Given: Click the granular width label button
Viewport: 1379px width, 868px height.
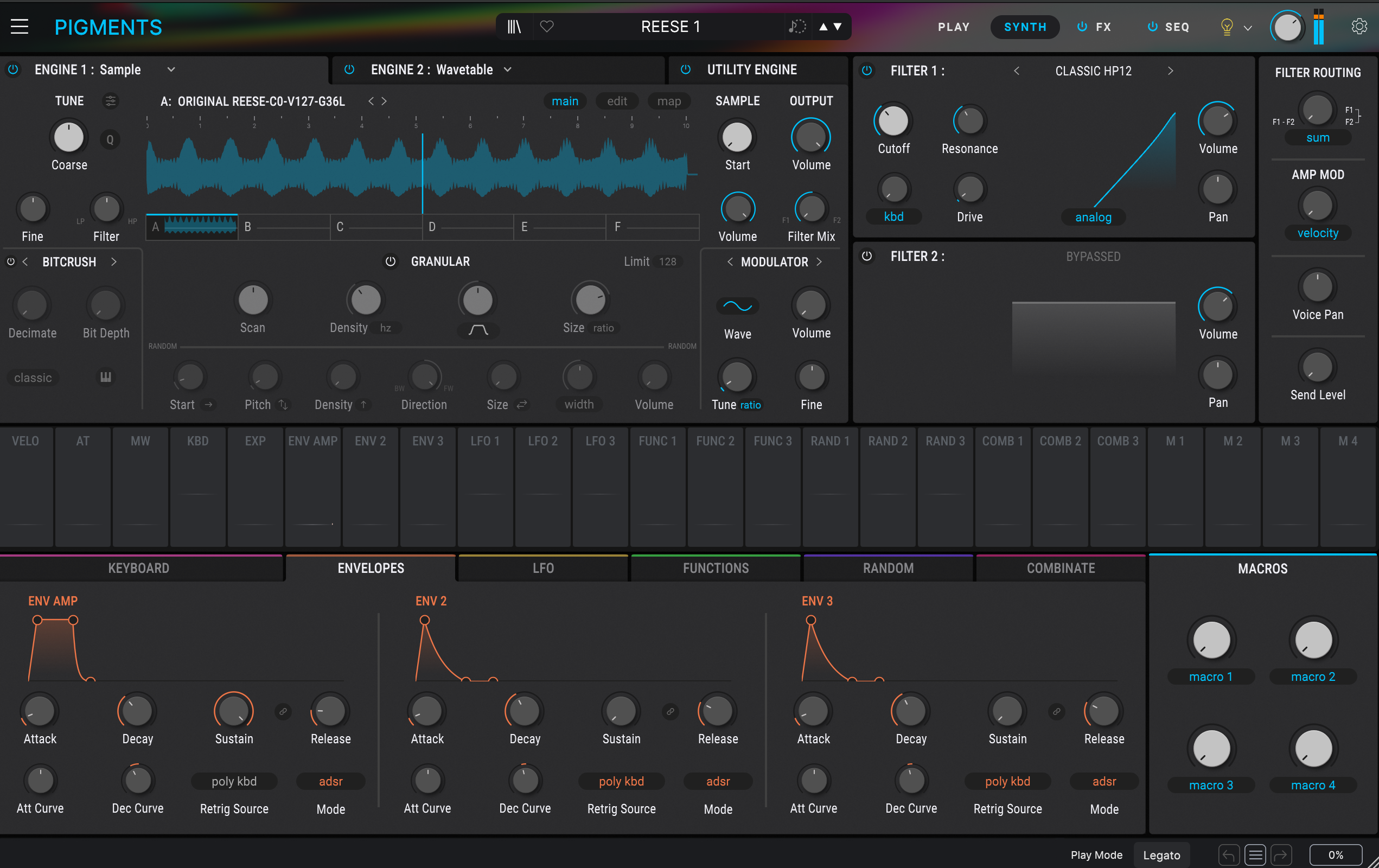Looking at the screenshot, I should 579,404.
